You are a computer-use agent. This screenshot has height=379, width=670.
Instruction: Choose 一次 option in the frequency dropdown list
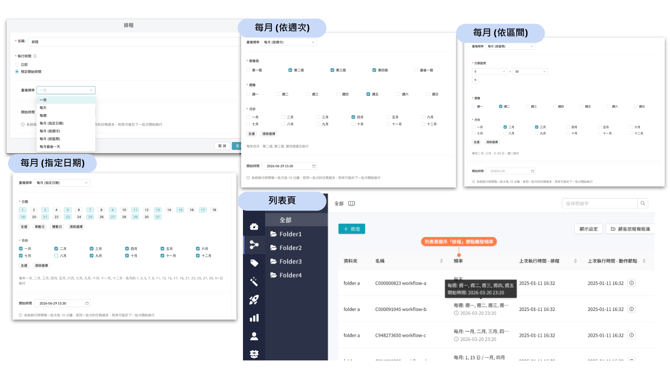point(66,100)
